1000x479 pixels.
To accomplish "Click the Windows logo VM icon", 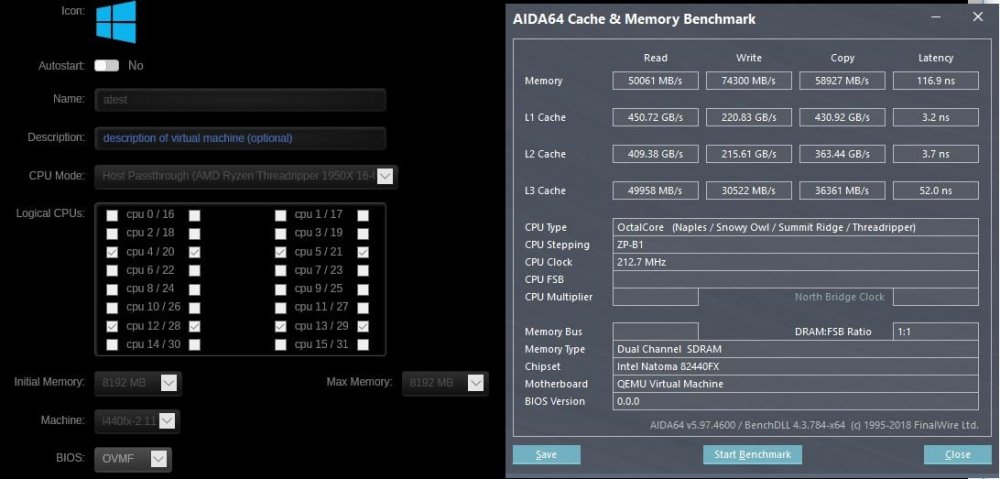I will [116, 22].
